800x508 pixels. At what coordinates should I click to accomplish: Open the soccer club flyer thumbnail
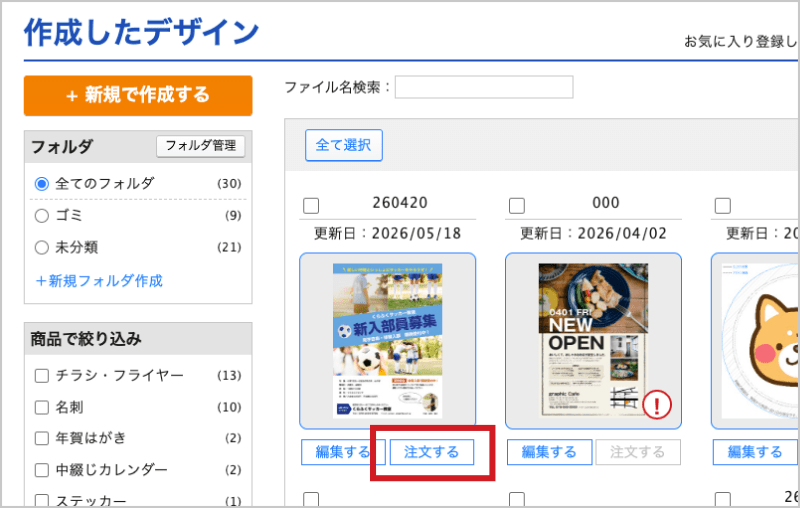pos(388,341)
